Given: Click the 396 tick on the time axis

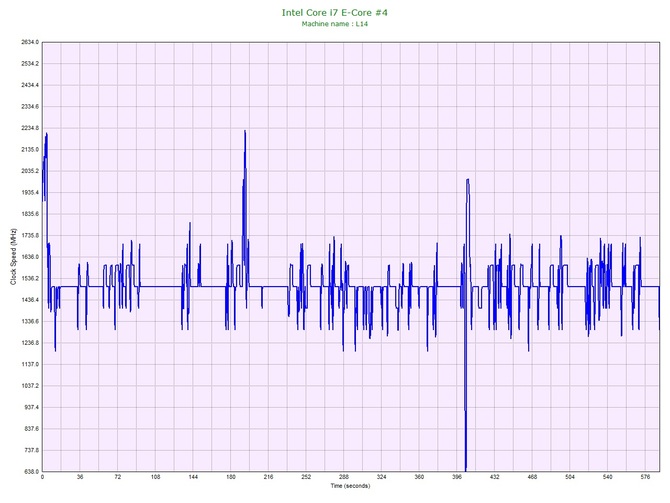Looking at the screenshot, I should pyautogui.click(x=457, y=477).
